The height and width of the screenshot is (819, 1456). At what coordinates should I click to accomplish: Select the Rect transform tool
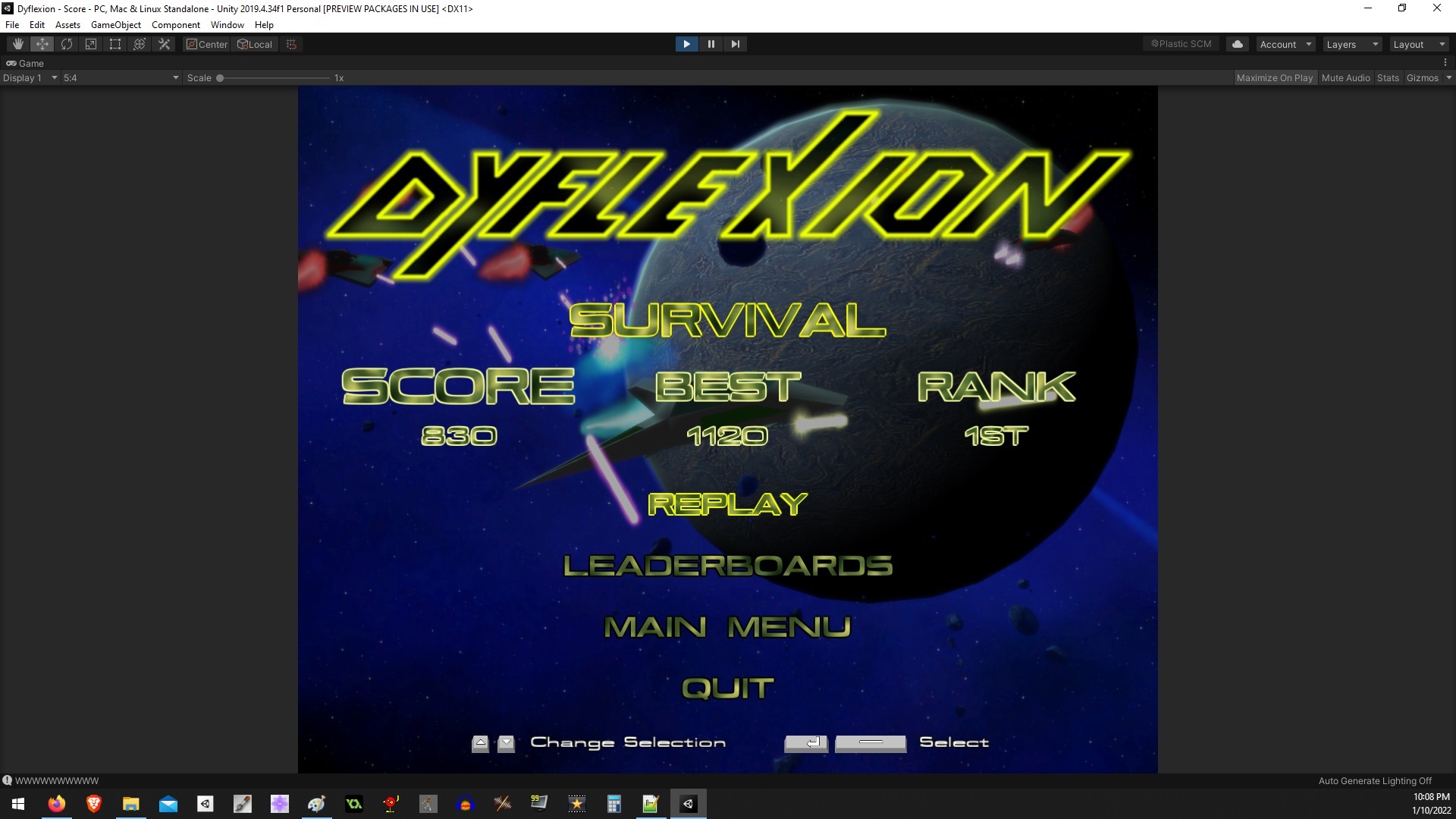(x=115, y=44)
